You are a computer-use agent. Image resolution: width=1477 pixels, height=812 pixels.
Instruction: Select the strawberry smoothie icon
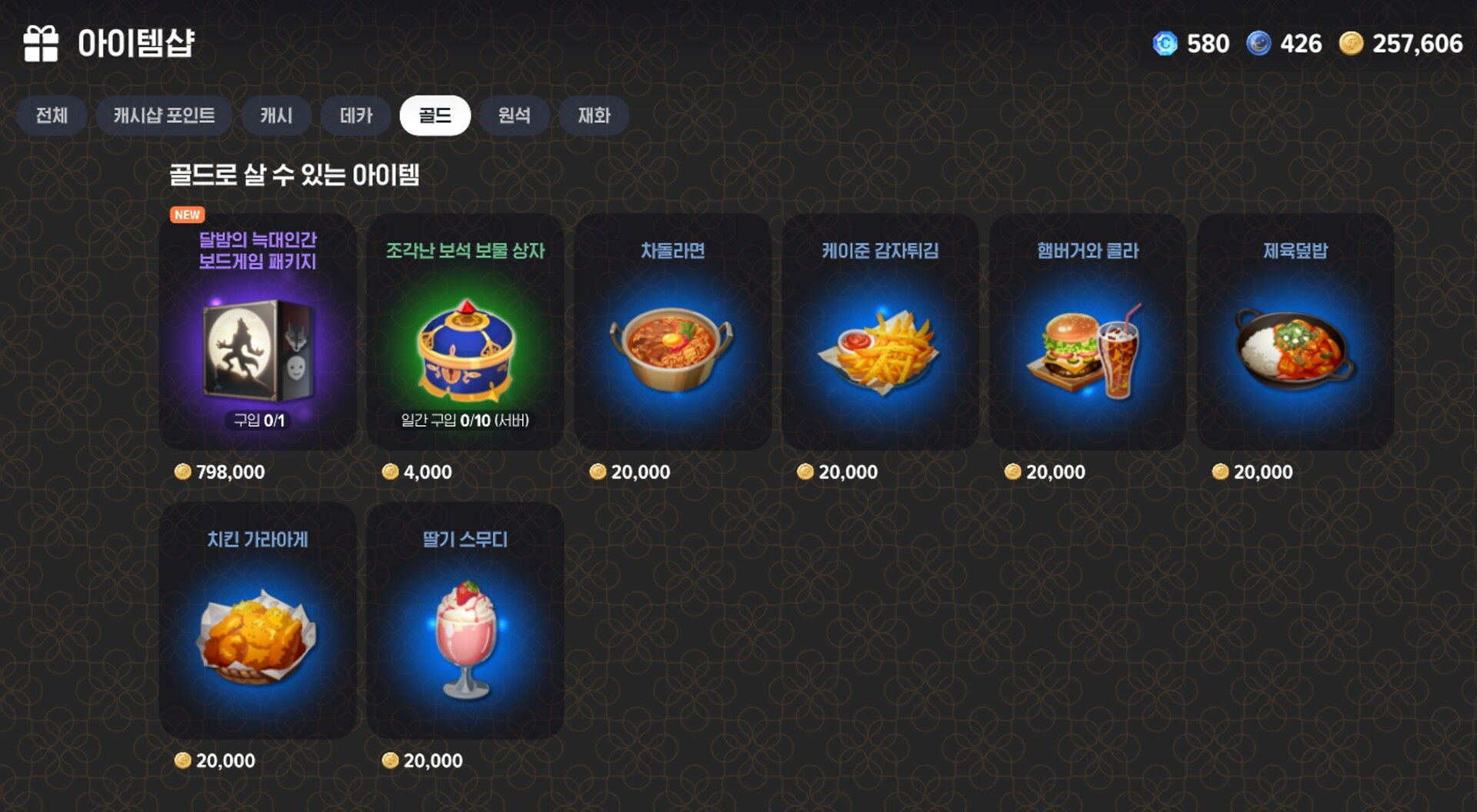pos(465,640)
